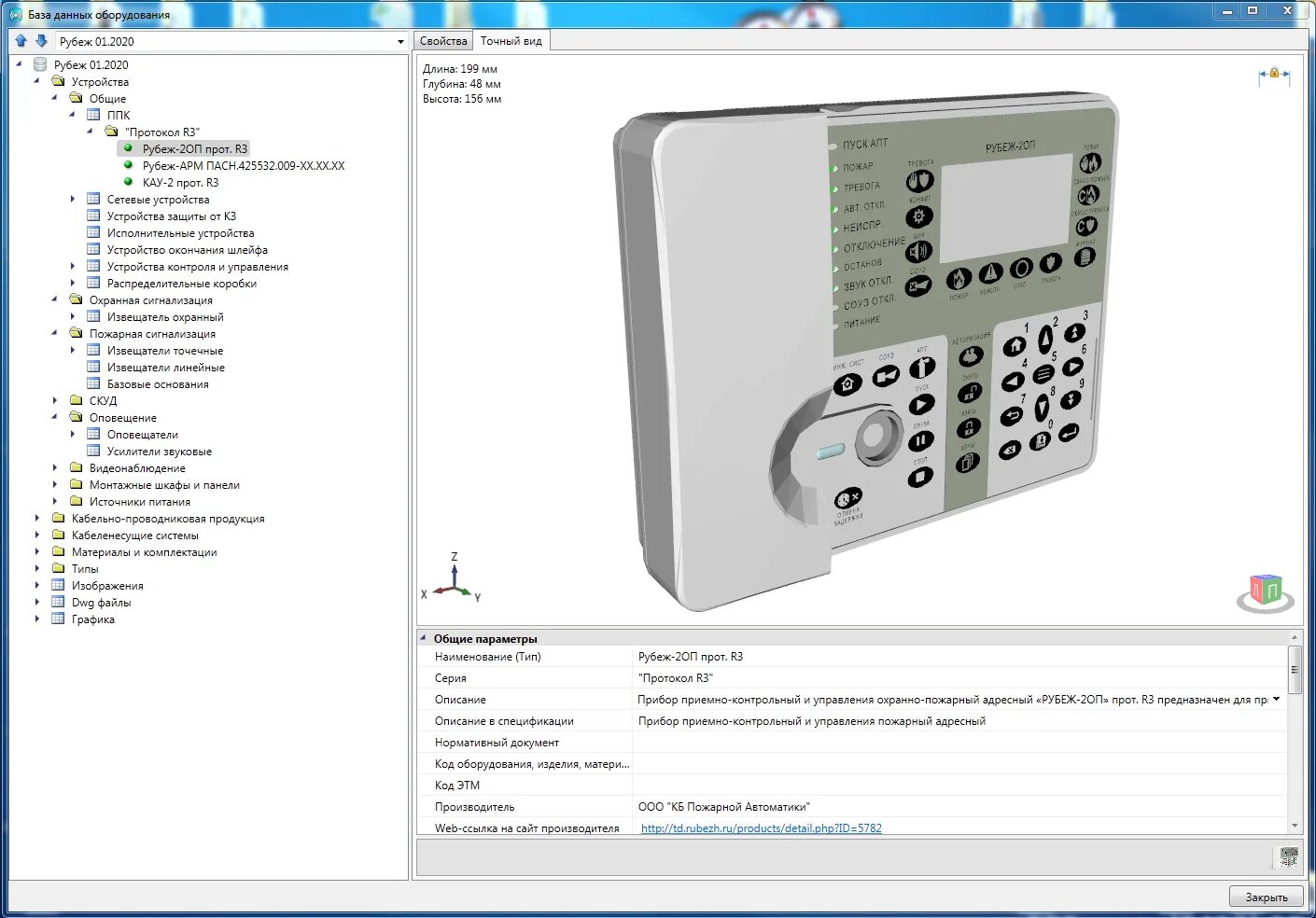Select Материалы и комплектации tree row

pyautogui.click(x=144, y=551)
